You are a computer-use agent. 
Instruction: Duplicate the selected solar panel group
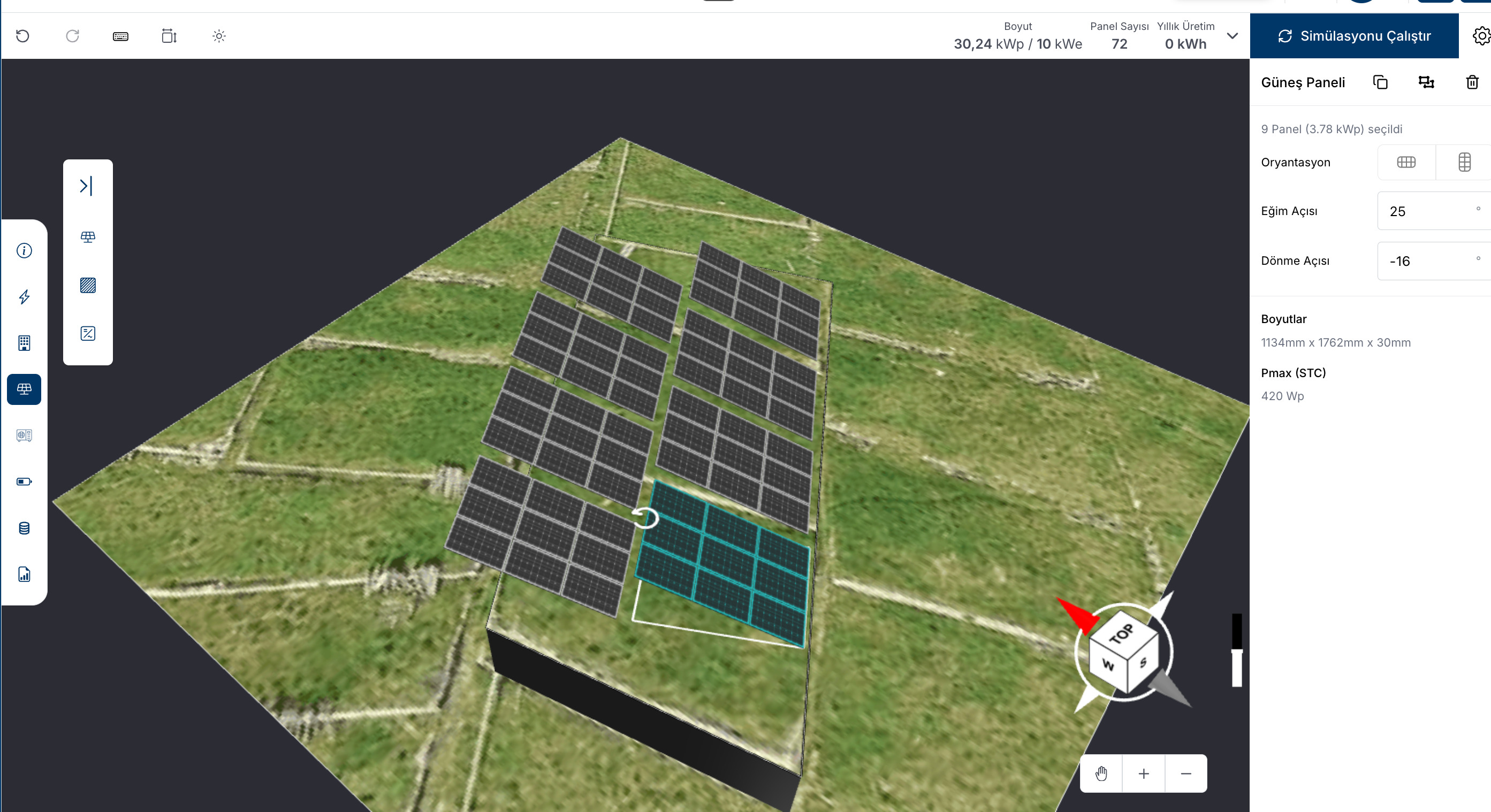(x=1380, y=82)
